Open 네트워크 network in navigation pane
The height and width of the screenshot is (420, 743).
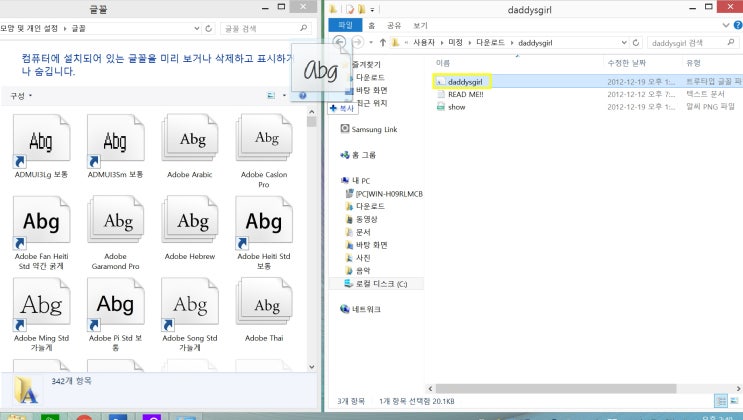(x=366, y=309)
